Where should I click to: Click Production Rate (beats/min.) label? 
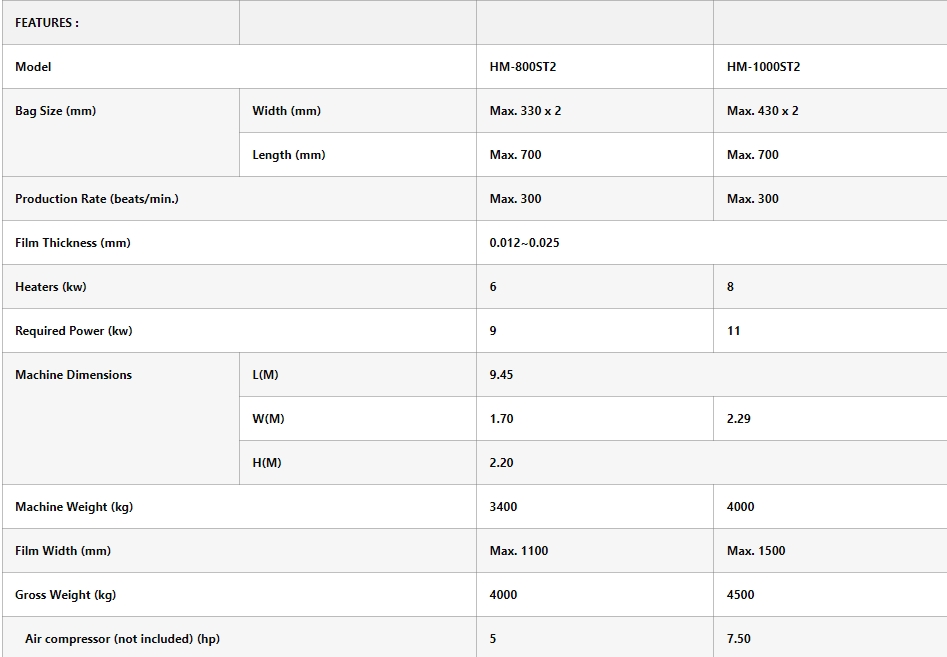click(x=97, y=199)
